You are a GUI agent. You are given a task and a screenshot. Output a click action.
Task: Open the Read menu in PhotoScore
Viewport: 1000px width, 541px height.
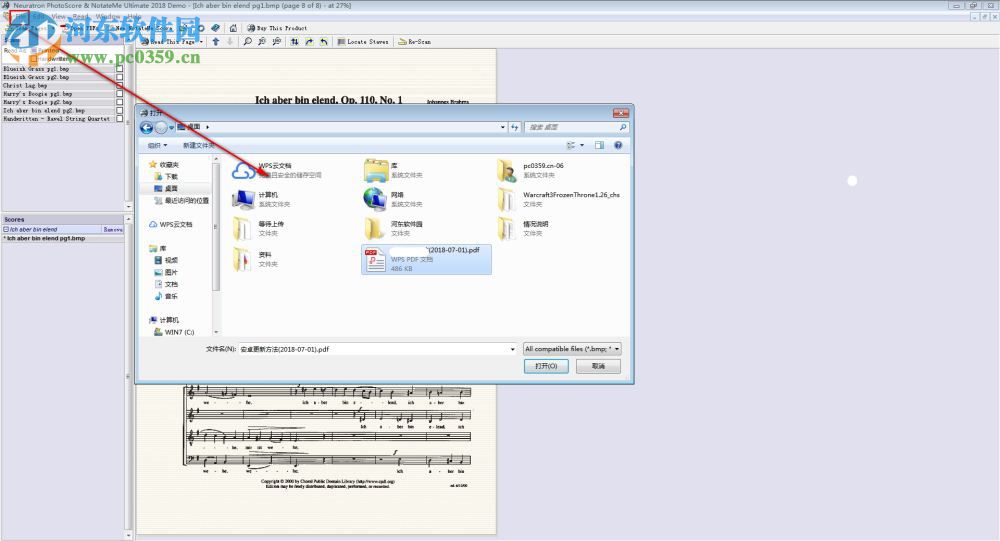[x=81, y=16]
